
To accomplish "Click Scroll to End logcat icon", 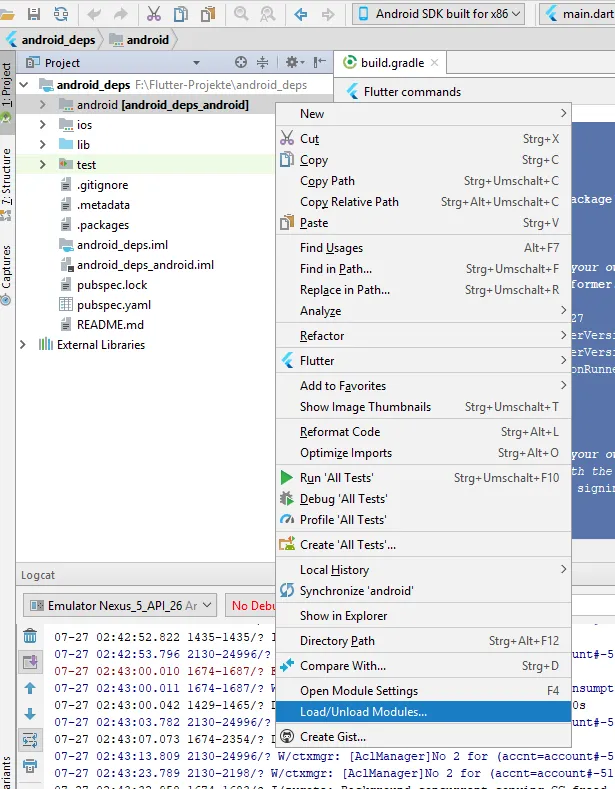I will [x=30, y=662].
